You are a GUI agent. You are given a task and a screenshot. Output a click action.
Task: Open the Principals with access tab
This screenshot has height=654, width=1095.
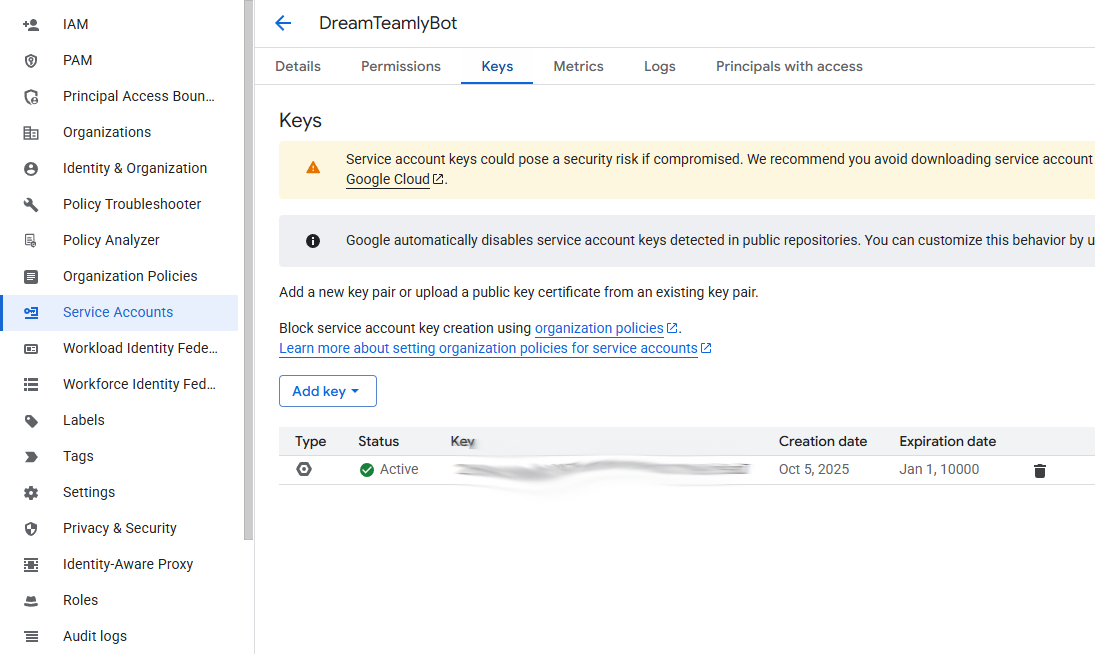point(789,66)
